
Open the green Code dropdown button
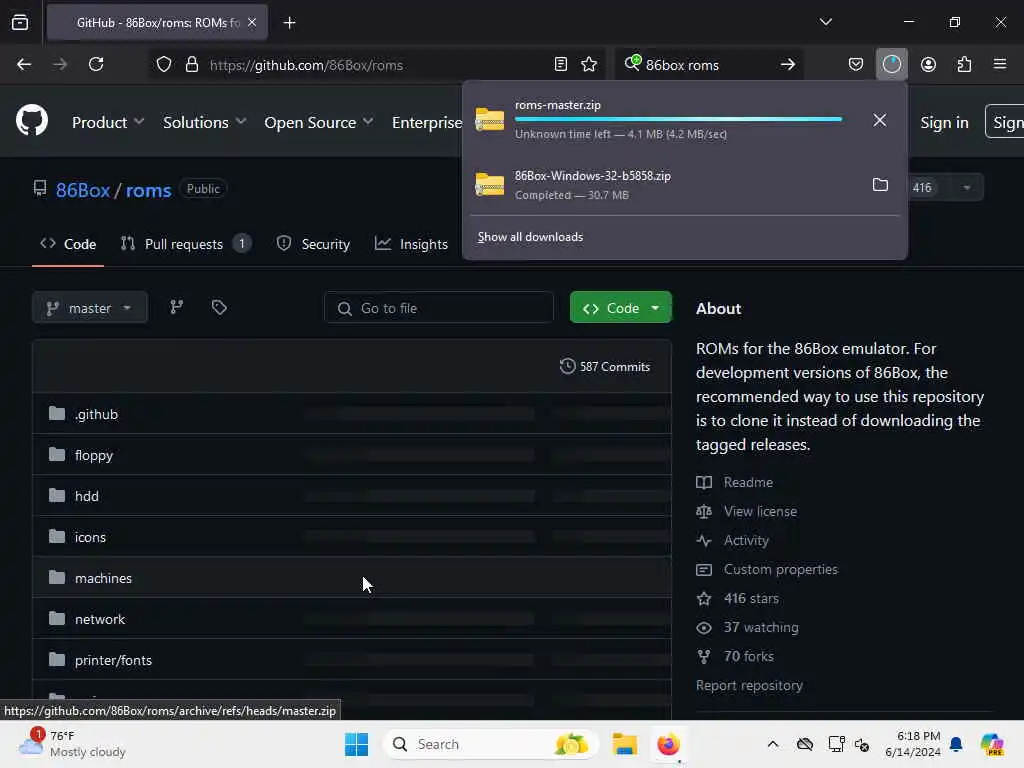620,308
